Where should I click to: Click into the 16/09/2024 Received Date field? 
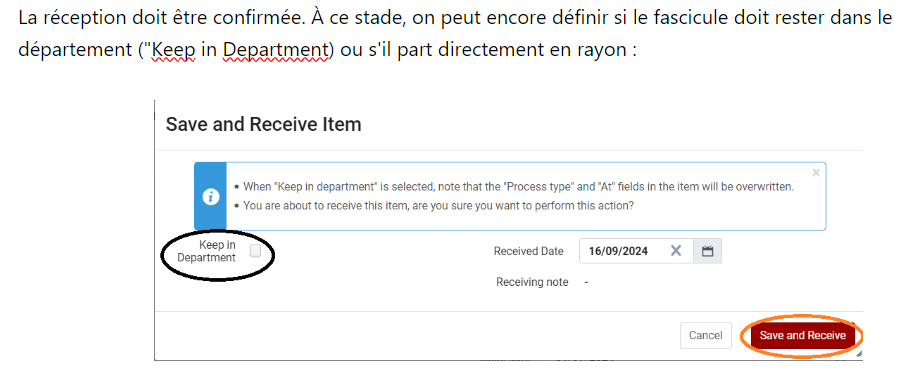[x=636, y=251]
